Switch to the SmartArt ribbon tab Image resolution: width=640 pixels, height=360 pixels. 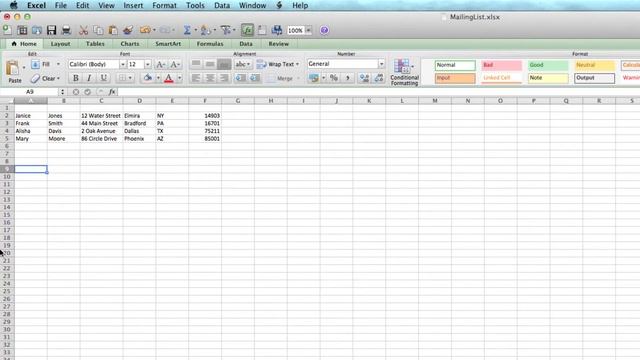(x=168, y=44)
